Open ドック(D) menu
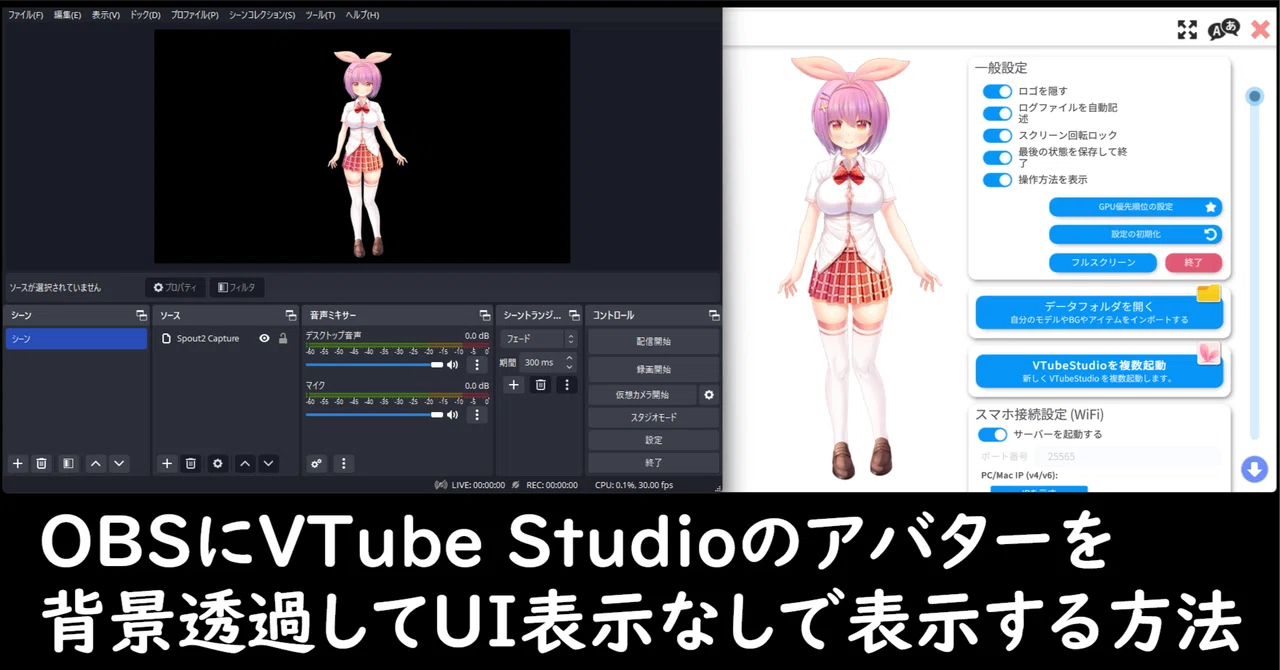 pos(145,15)
